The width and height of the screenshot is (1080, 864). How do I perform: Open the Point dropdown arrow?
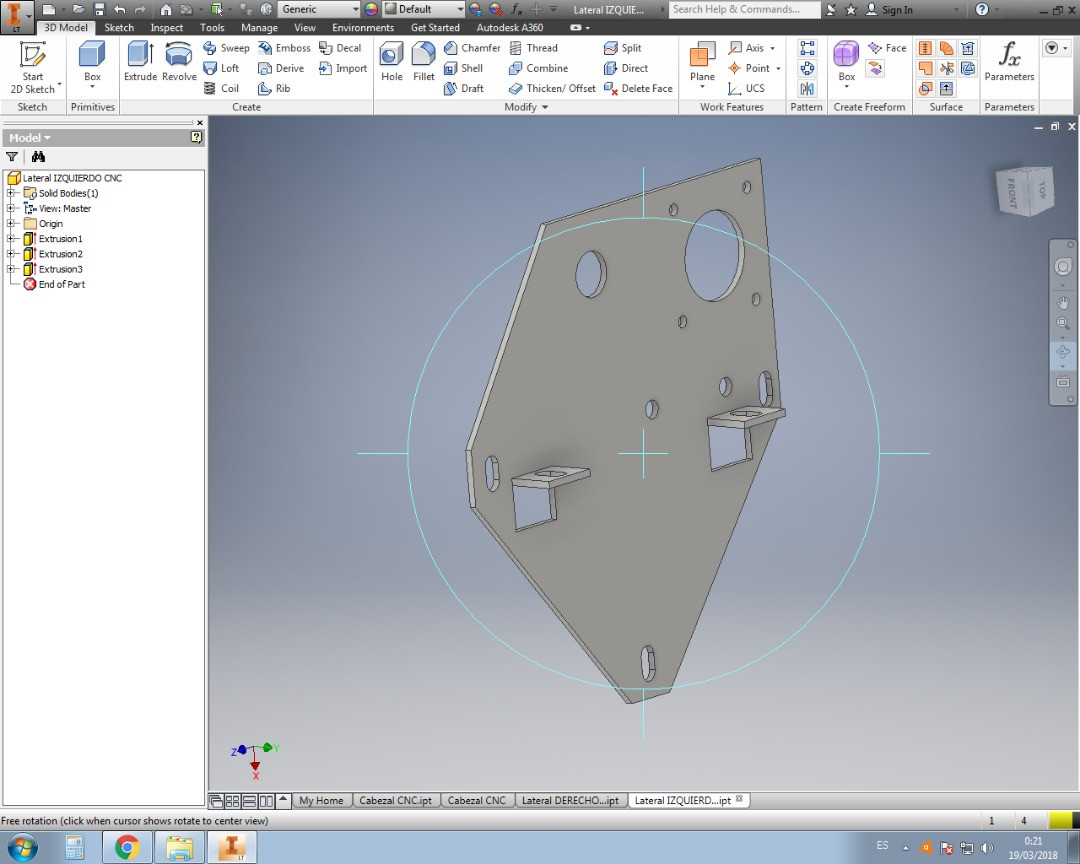click(778, 68)
